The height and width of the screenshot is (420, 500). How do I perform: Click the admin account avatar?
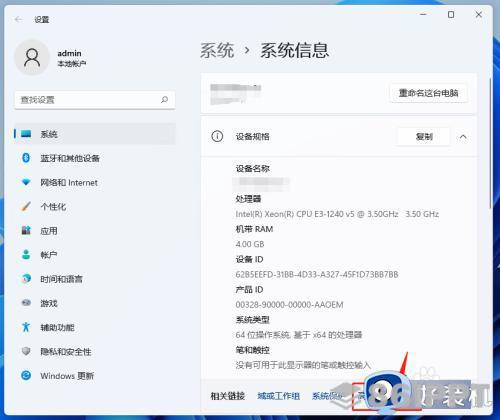[x=32, y=58]
